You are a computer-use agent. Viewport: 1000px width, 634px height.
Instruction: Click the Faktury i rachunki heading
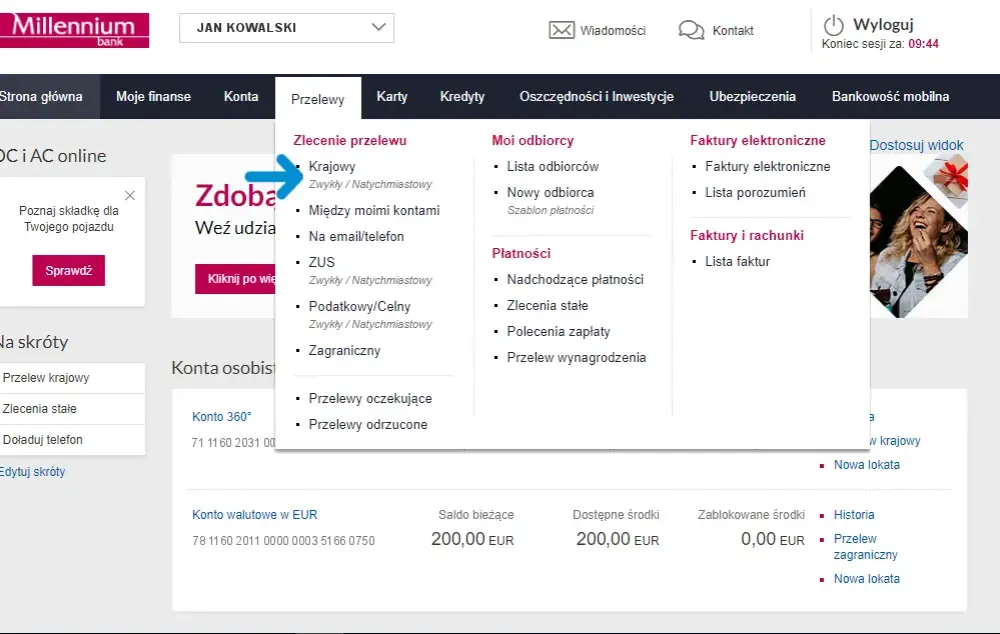tap(747, 235)
